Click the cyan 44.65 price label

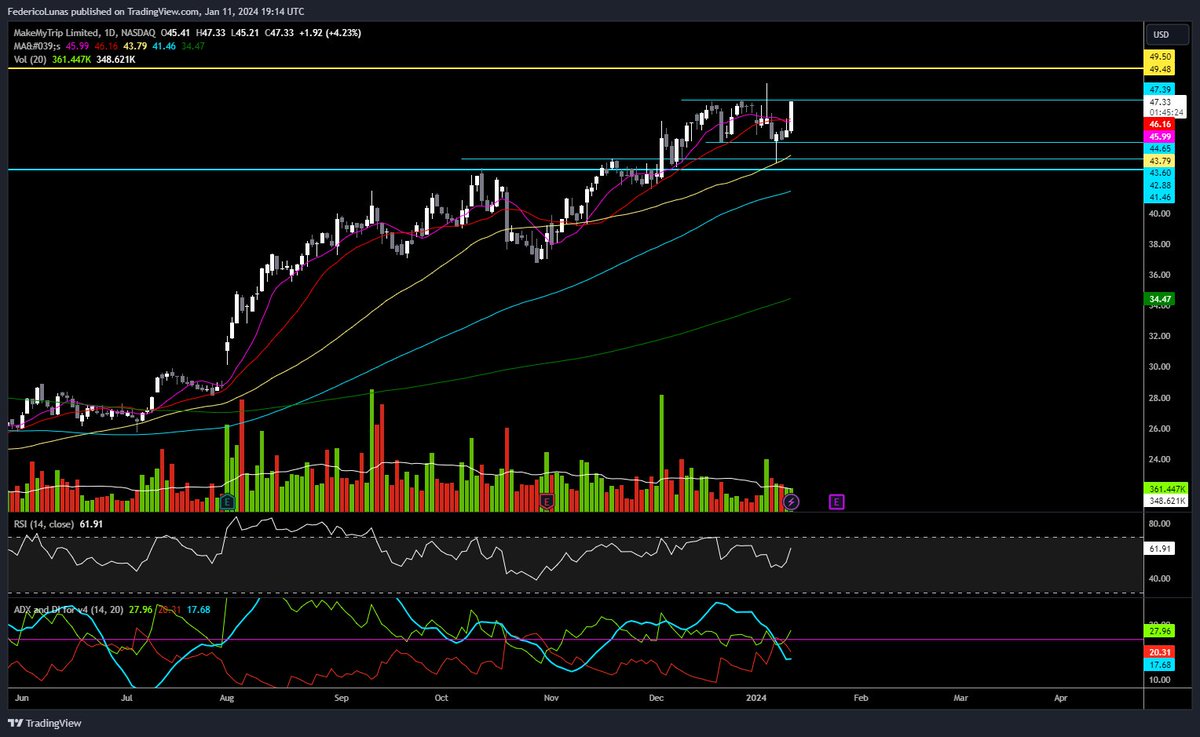click(1160, 148)
